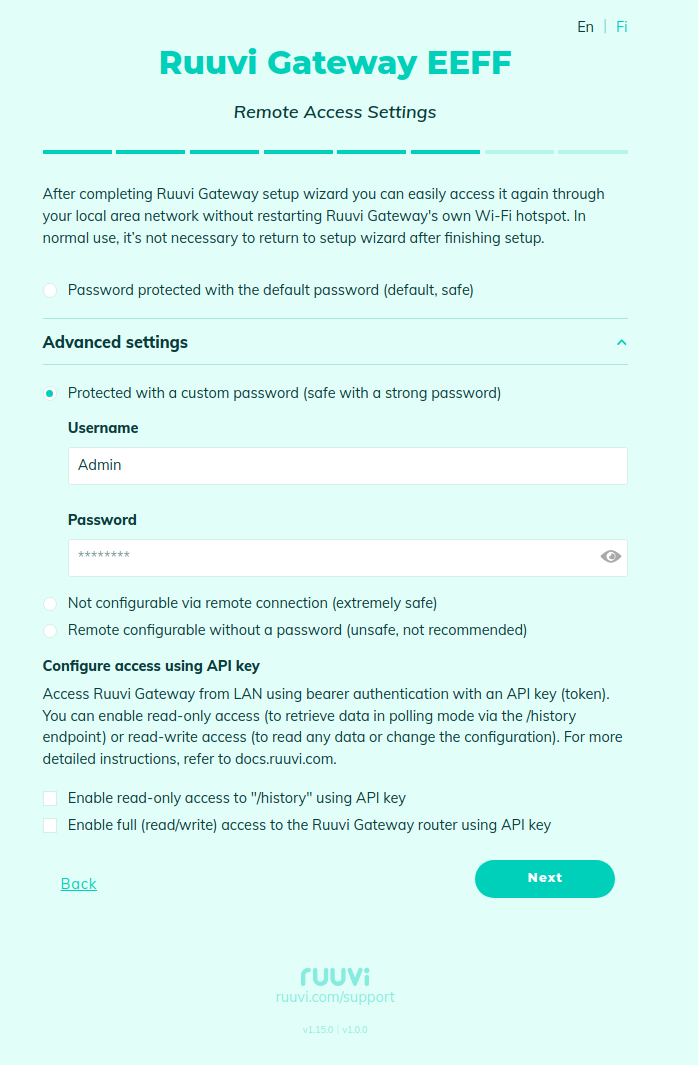Select remote configurable without a password

click(50, 630)
